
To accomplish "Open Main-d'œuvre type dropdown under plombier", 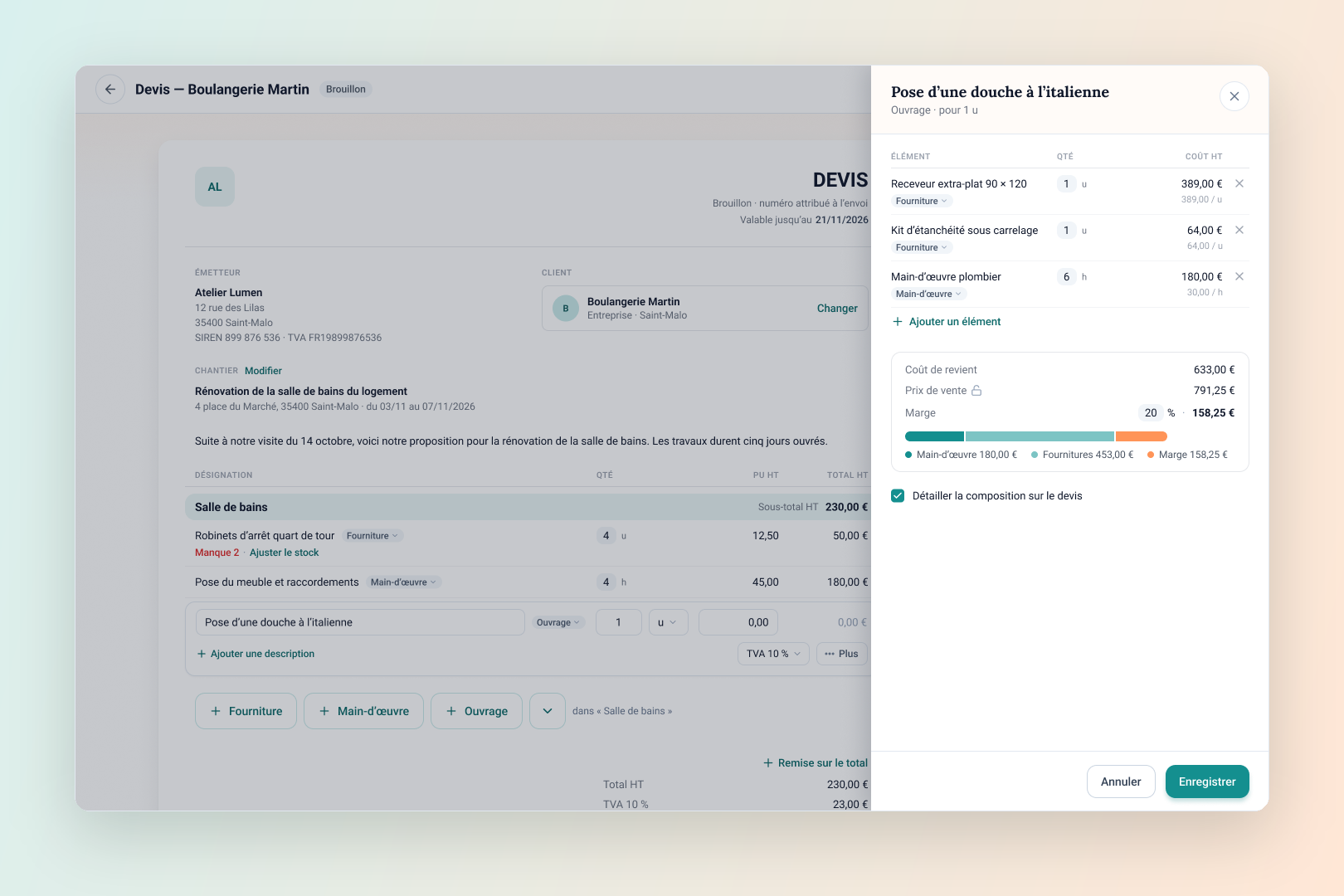I will pos(929,295).
